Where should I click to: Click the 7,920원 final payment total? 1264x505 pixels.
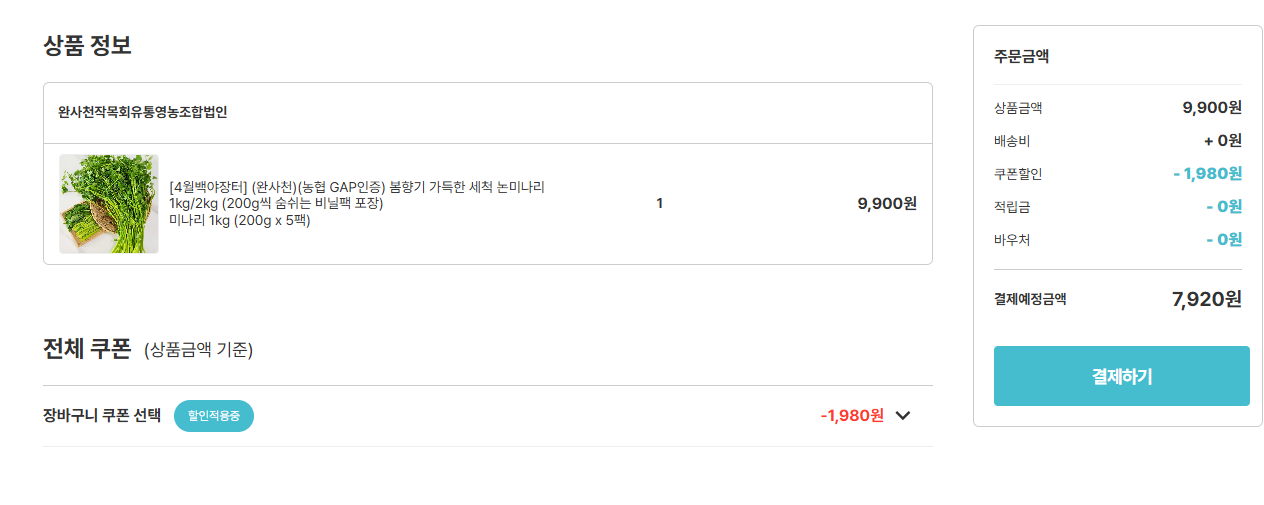point(1206,299)
